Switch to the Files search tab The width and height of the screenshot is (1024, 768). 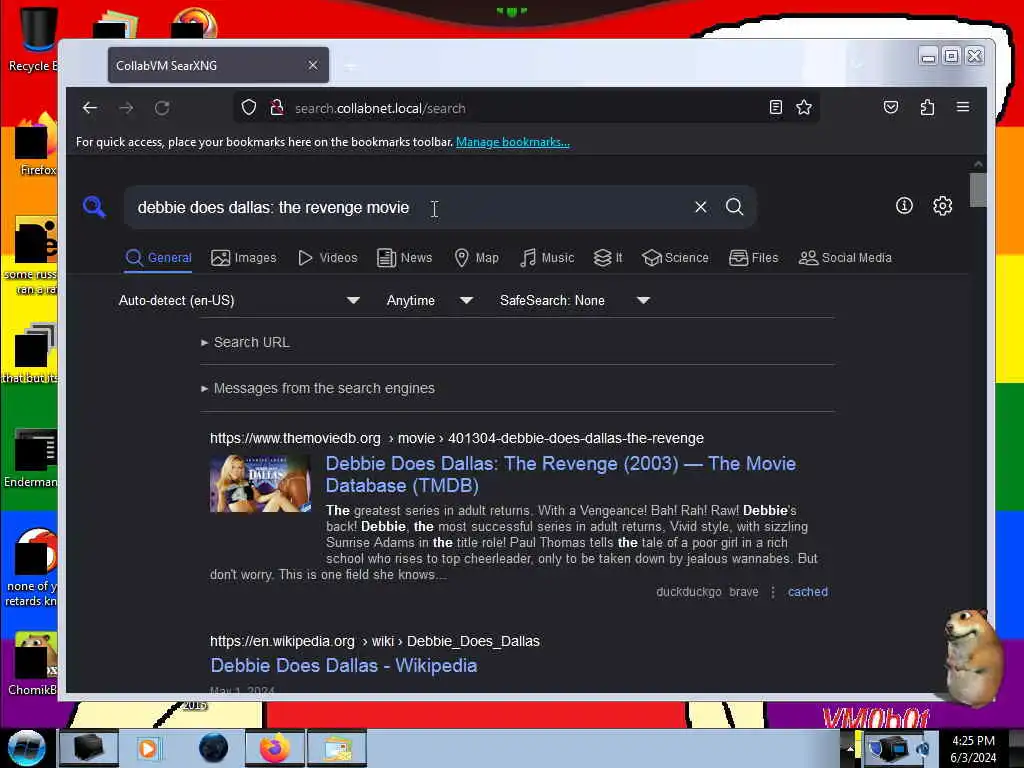point(754,258)
